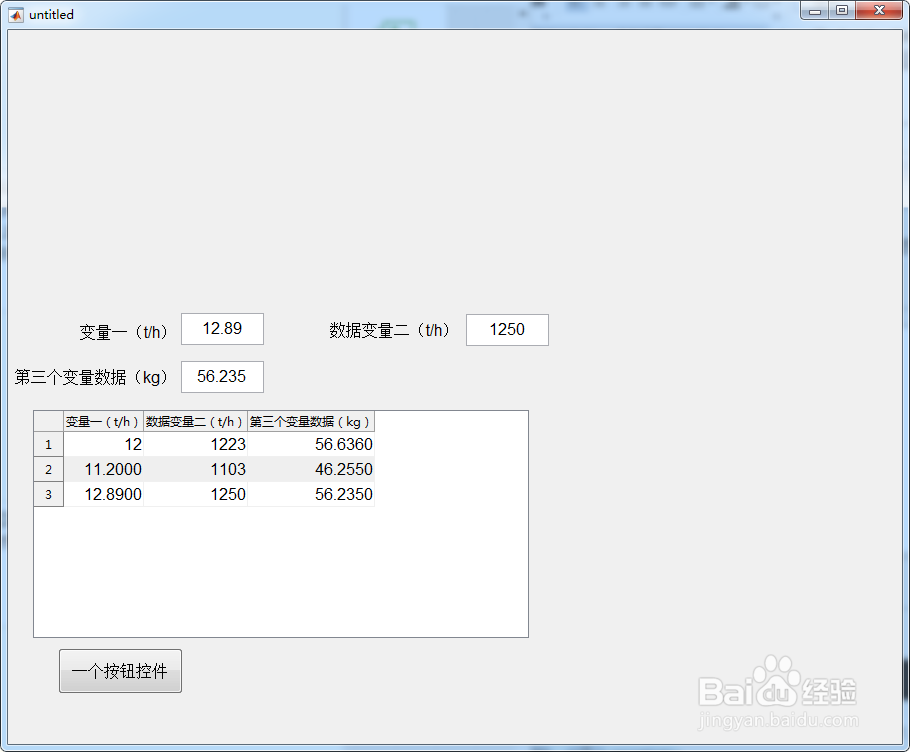Minimize the untitled window
Viewport: 910px width, 752px height.
(x=815, y=11)
